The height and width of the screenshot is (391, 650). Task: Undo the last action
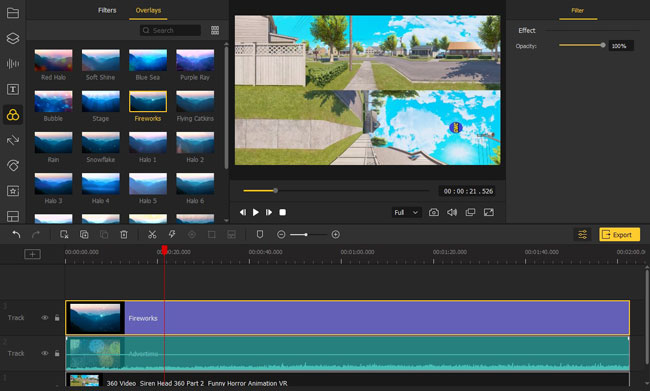click(16, 235)
